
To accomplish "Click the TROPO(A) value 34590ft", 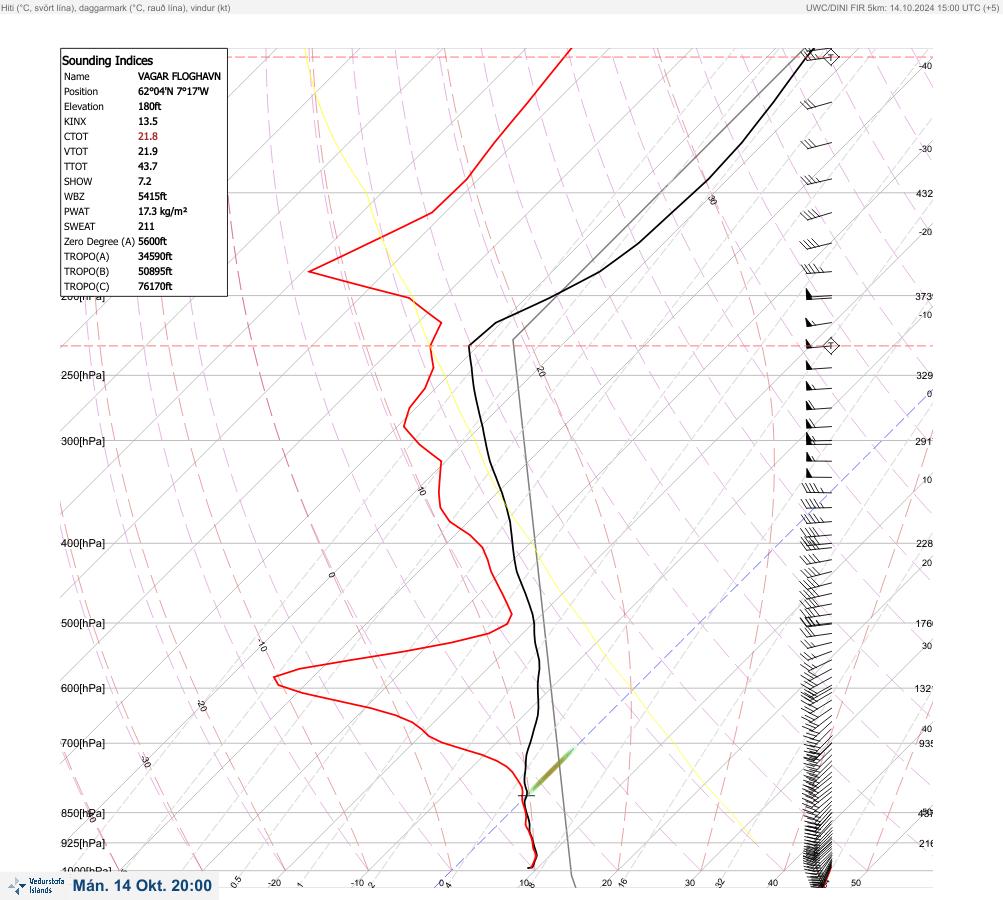I will pyautogui.click(x=155, y=257).
